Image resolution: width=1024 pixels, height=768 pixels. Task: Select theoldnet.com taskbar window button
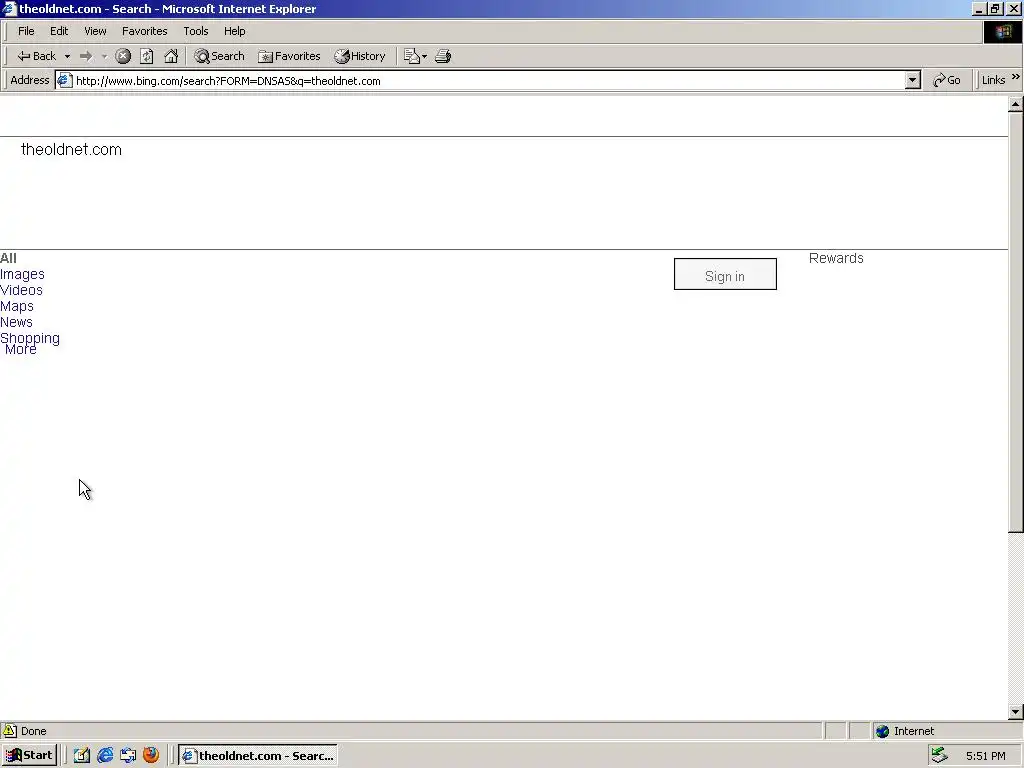click(x=258, y=756)
